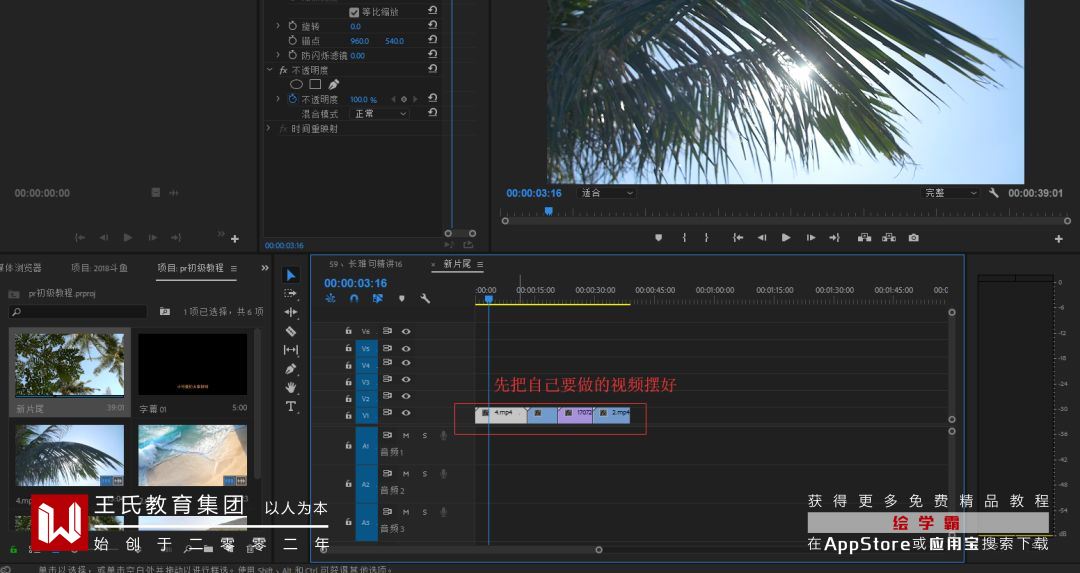Hide the V3 track output eye
Viewport: 1080px width, 573px height.
point(406,379)
